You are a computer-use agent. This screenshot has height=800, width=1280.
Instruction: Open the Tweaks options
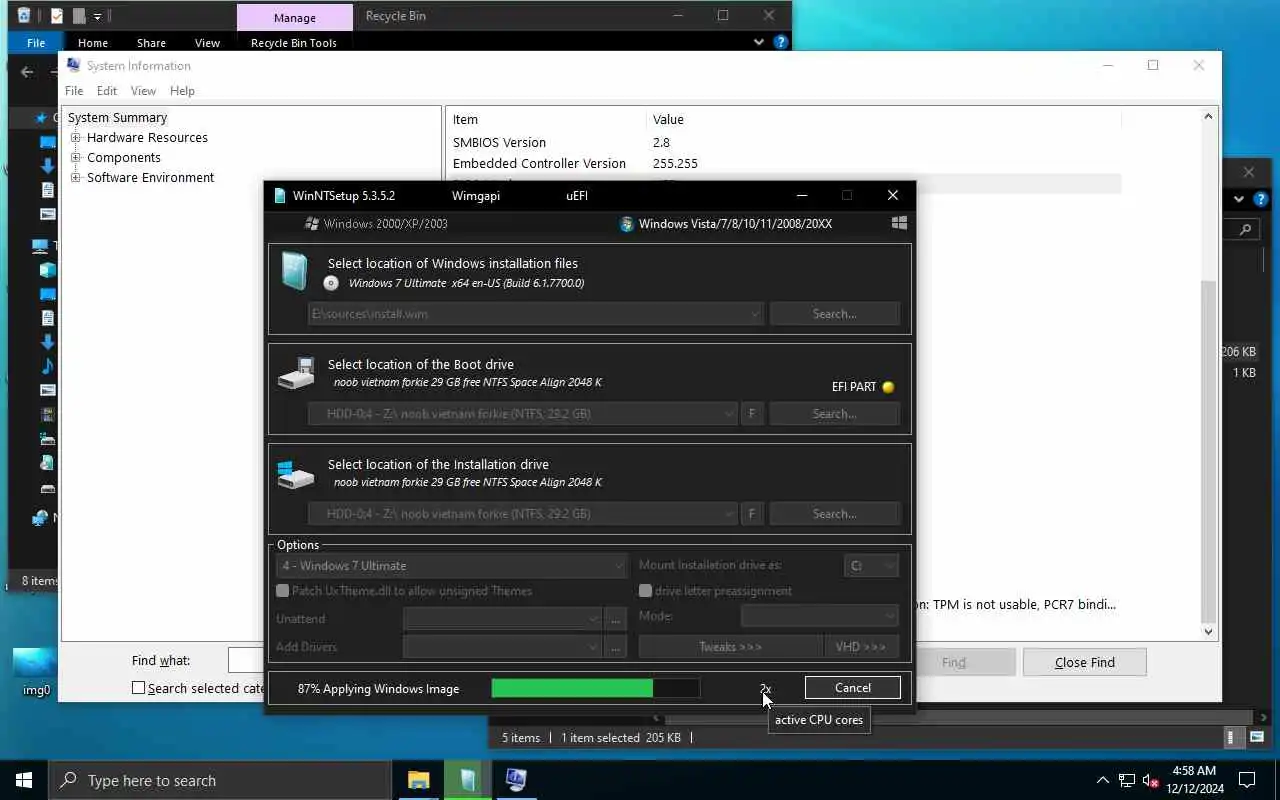730,647
